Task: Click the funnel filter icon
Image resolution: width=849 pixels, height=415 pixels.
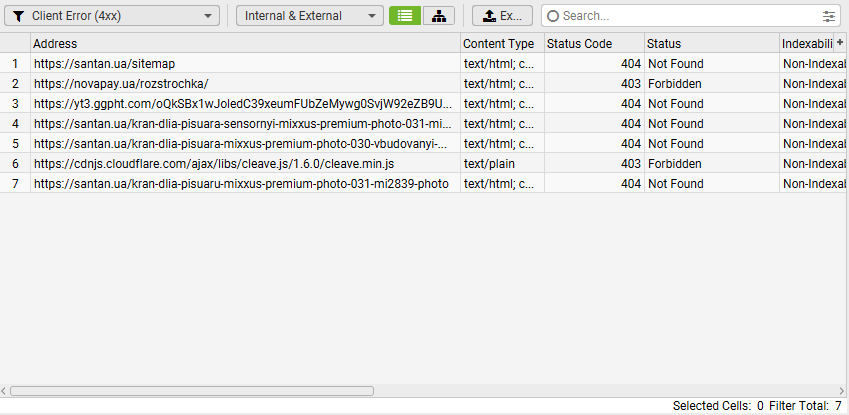Action: click(x=18, y=16)
